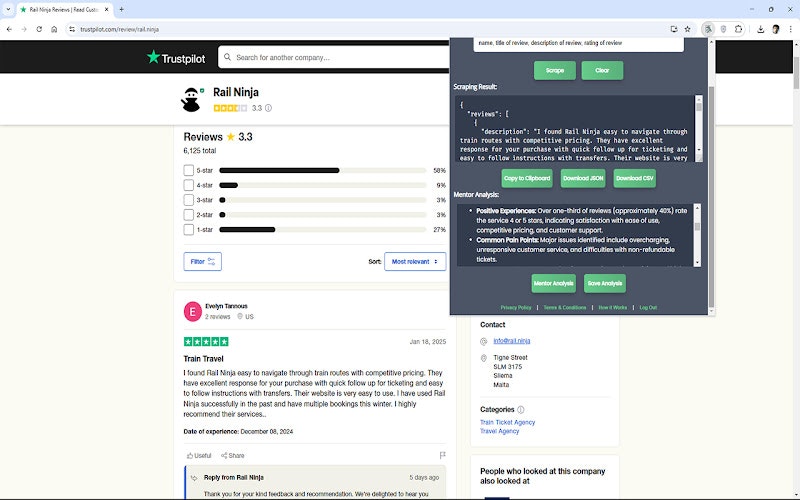Focus the Search for another company field

pos(334,57)
